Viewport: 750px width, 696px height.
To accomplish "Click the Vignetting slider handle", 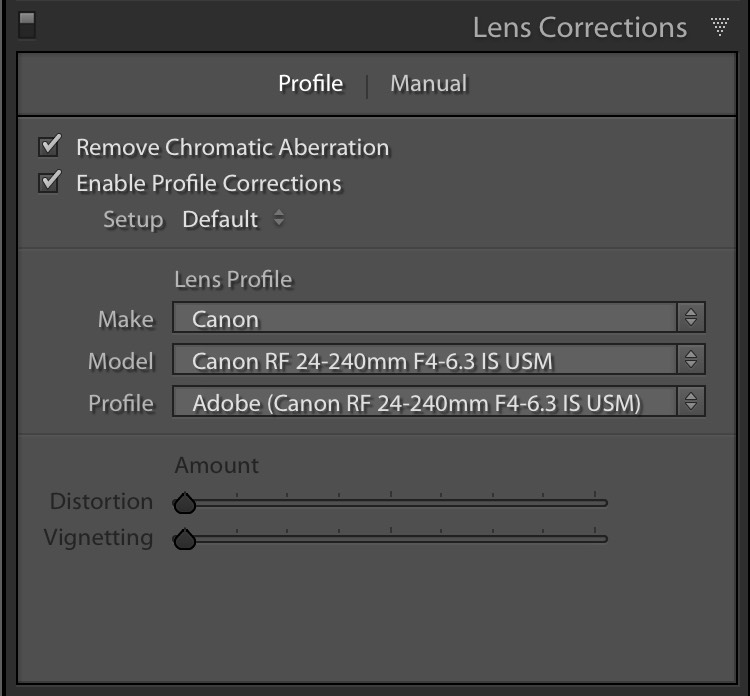I will pos(185,540).
